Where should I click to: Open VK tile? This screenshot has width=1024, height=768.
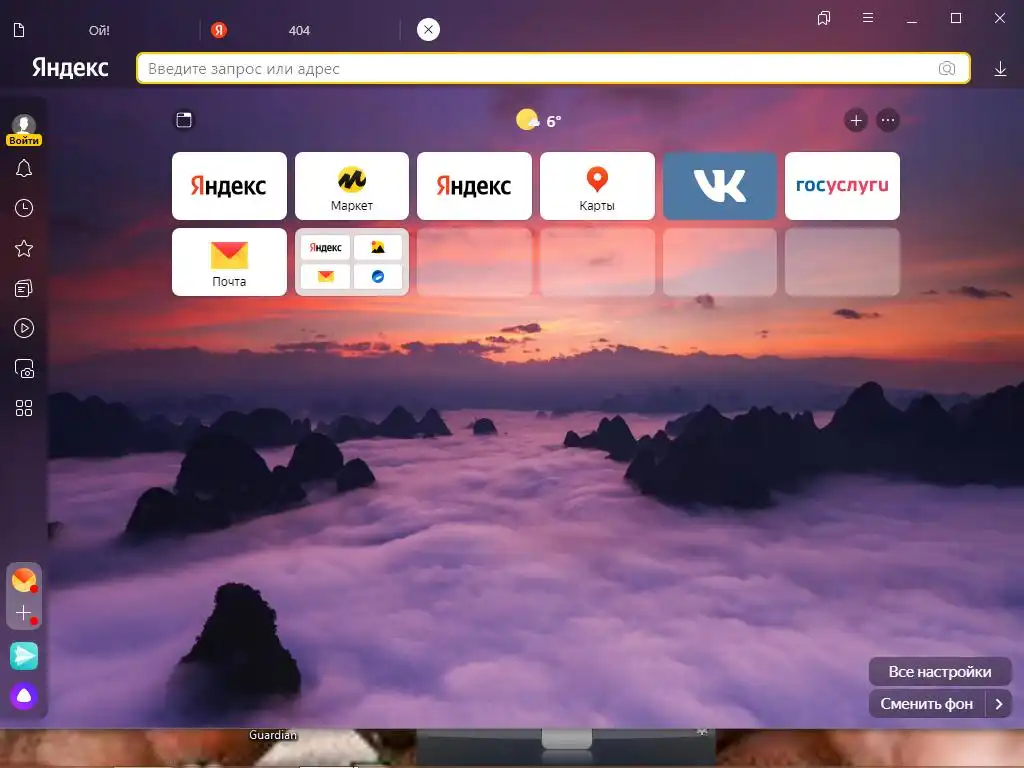(720, 186)
